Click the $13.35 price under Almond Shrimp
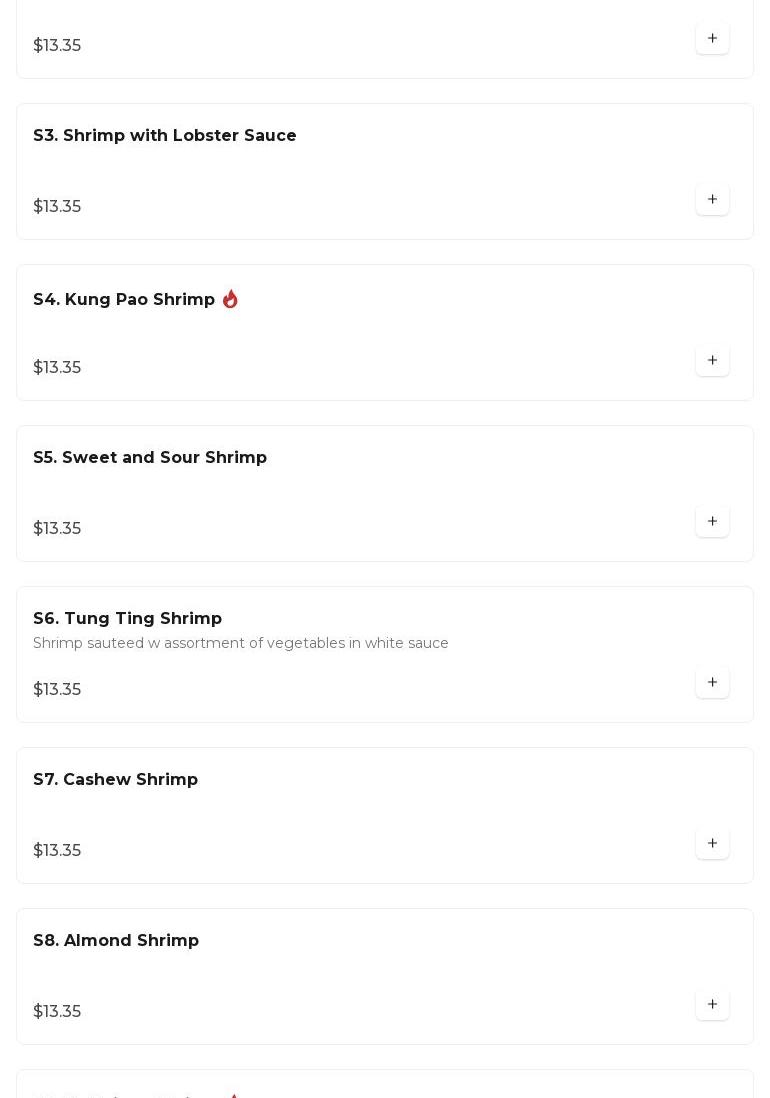Viewport: 770px width, 1098px height. 57,1012
